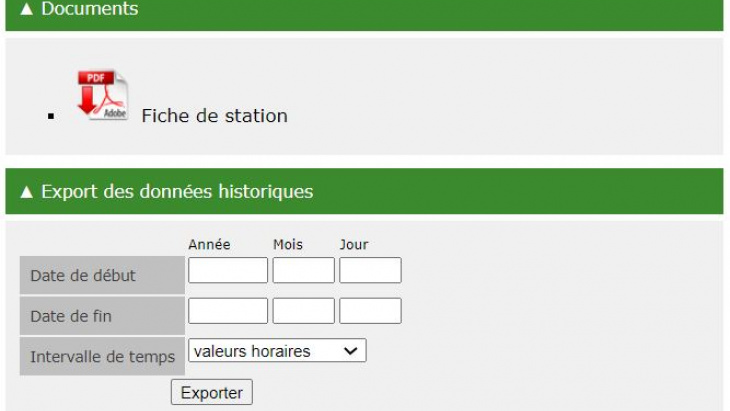Focus the Date de fin month field

point(303,311)
